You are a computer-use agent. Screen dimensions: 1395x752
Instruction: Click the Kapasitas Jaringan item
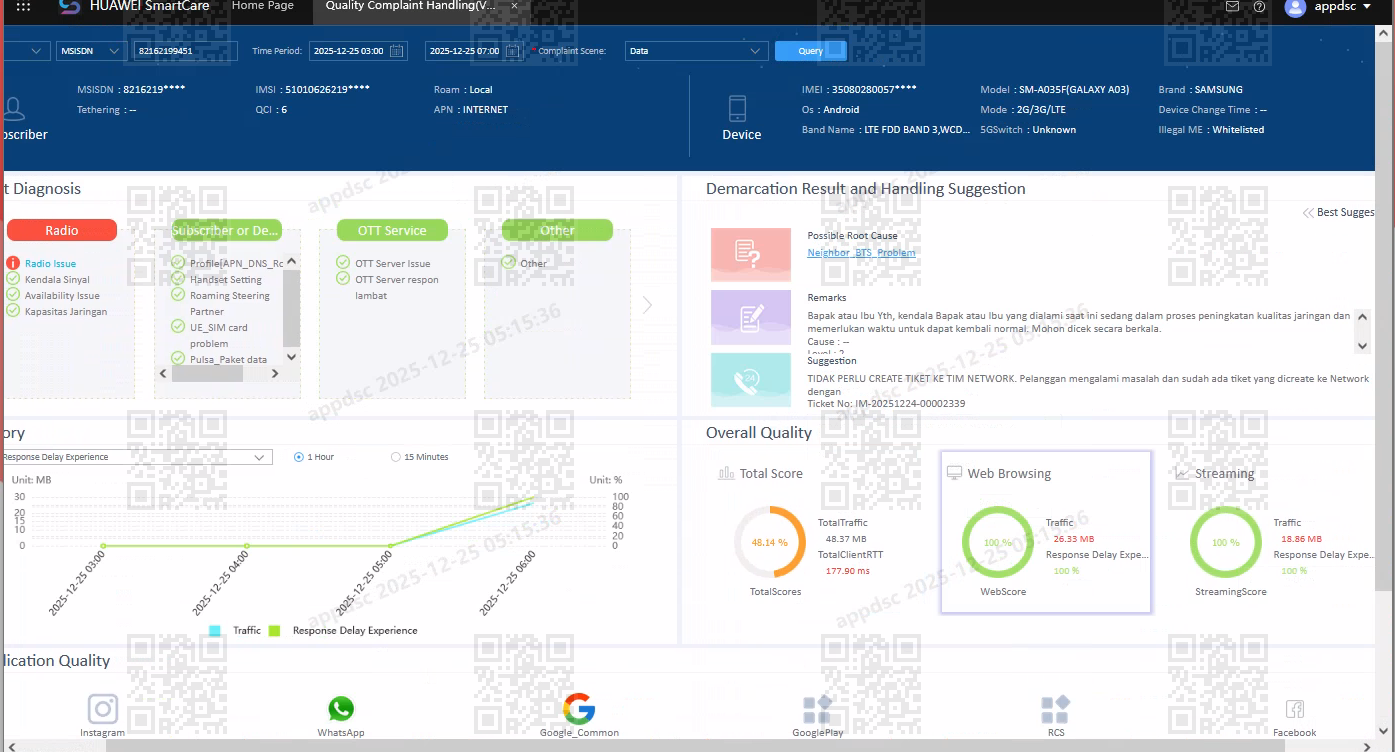[66, 312]
